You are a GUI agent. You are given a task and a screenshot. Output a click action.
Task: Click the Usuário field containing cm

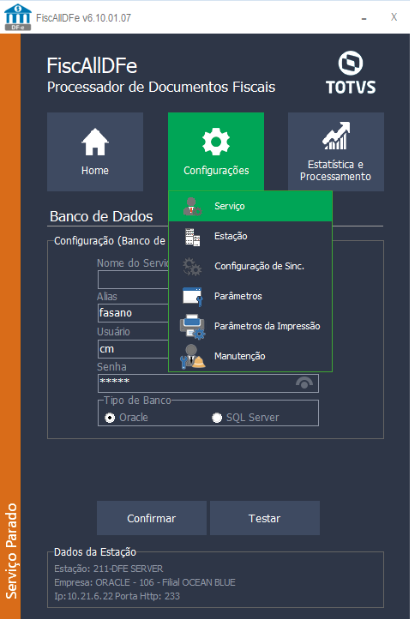pos(133,349)
